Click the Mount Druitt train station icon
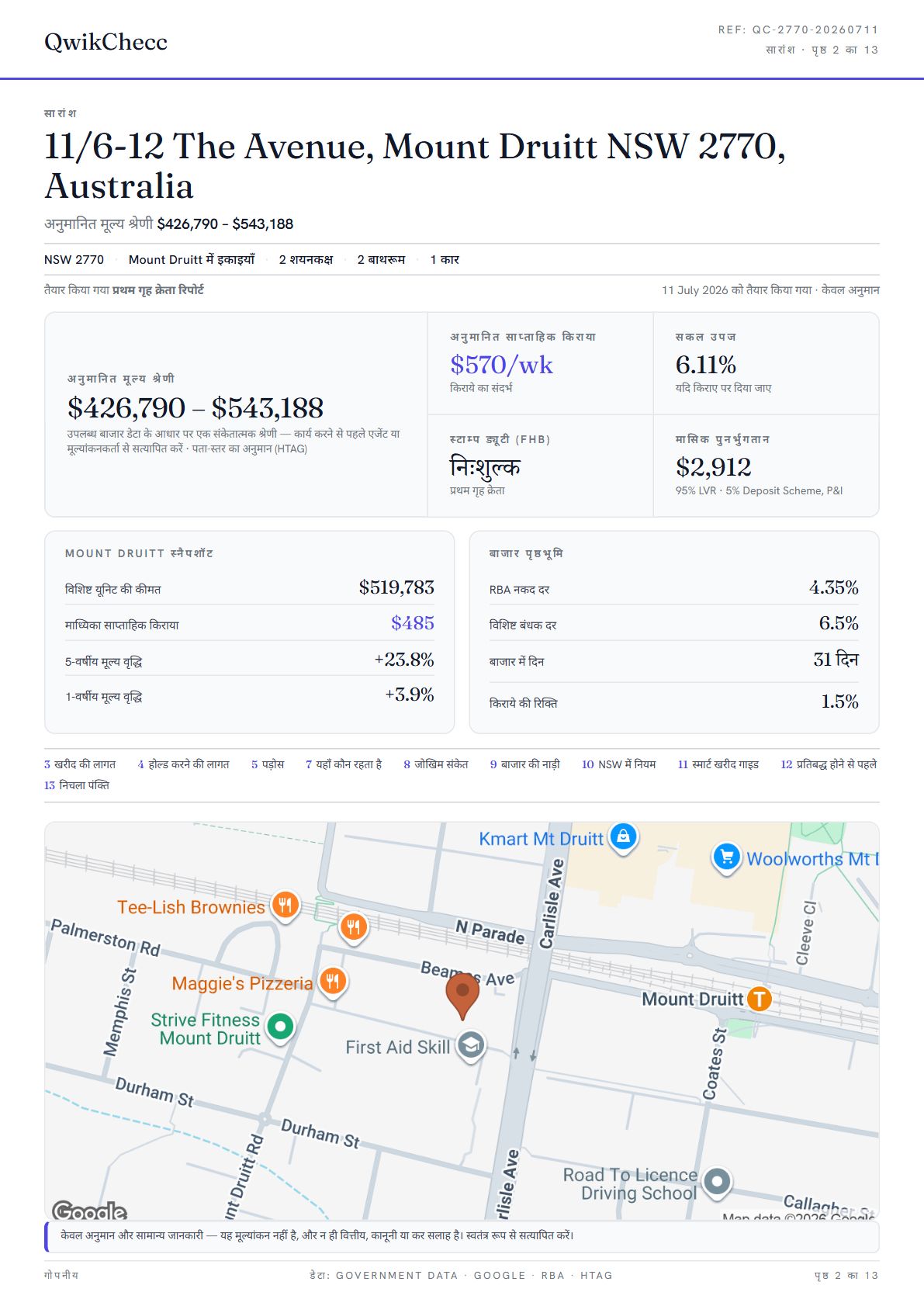The width and height of the screenshot is (924, 1306). (760, 999)
